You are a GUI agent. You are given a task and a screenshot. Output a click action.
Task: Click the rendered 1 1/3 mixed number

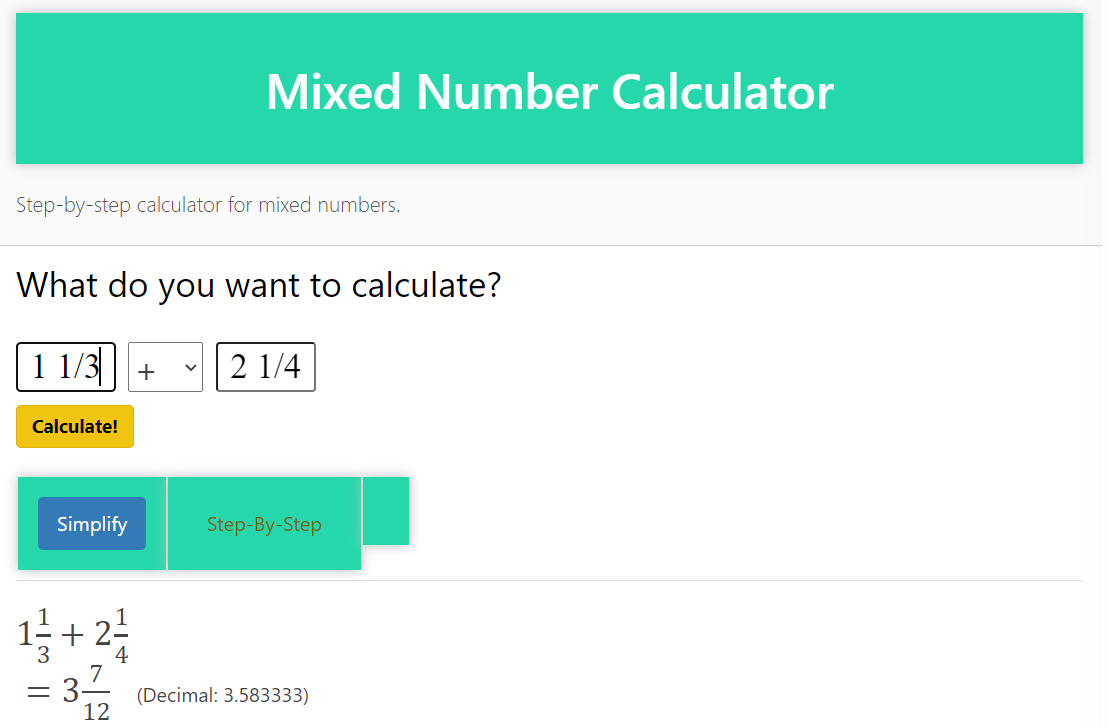pos(35,635)
